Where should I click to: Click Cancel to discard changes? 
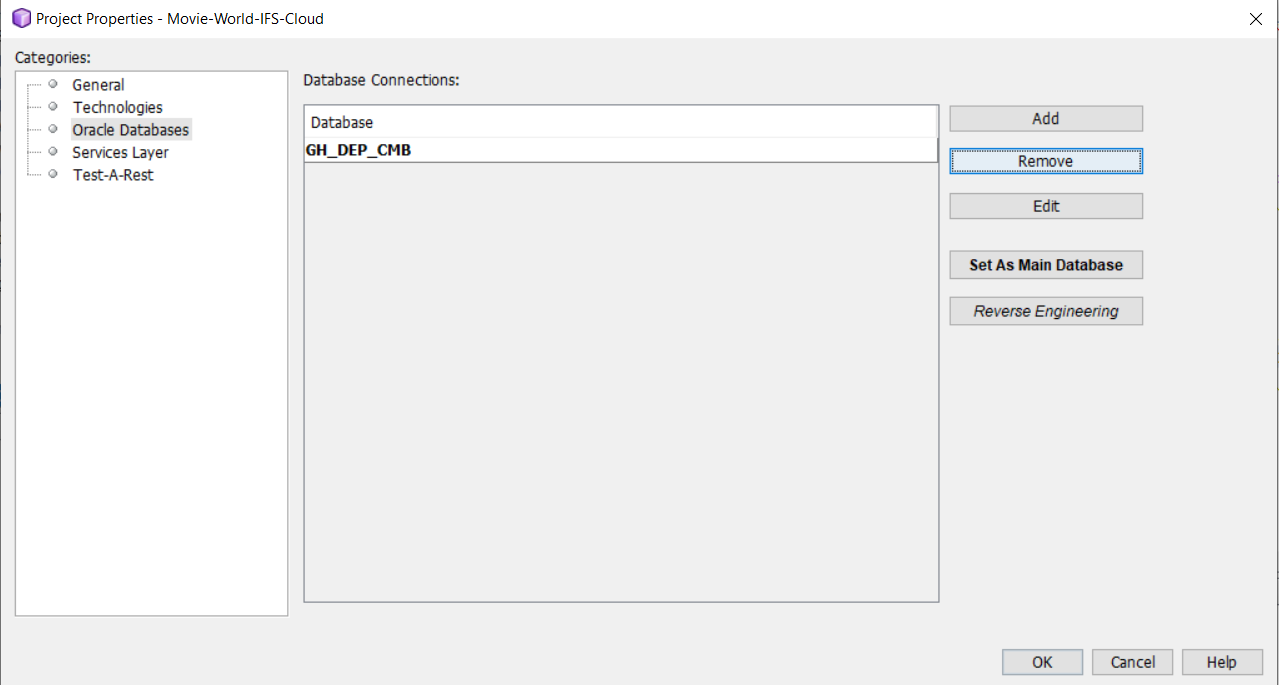pyautogui.click(x=1132, y=661)
